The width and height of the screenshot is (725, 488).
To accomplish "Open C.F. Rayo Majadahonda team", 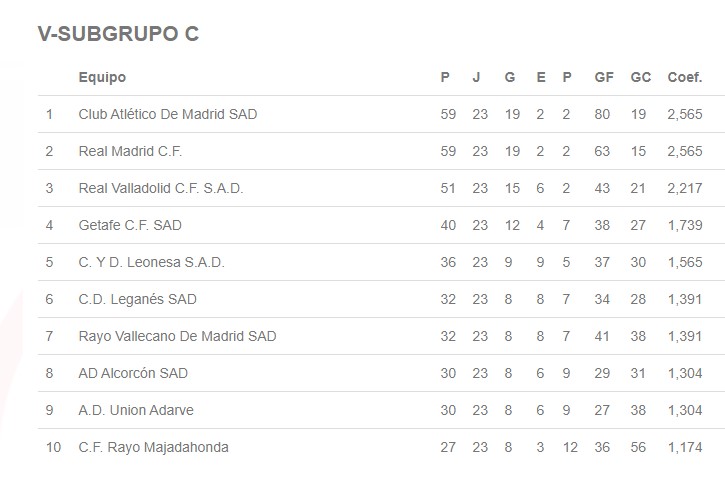I will [x=153, y=447].
